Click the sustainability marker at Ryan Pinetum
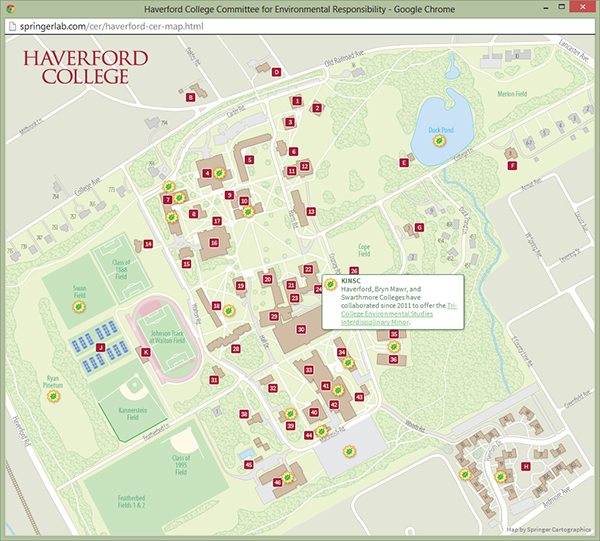This screenshot has width=600, height=541. click(x=54, y=396)
